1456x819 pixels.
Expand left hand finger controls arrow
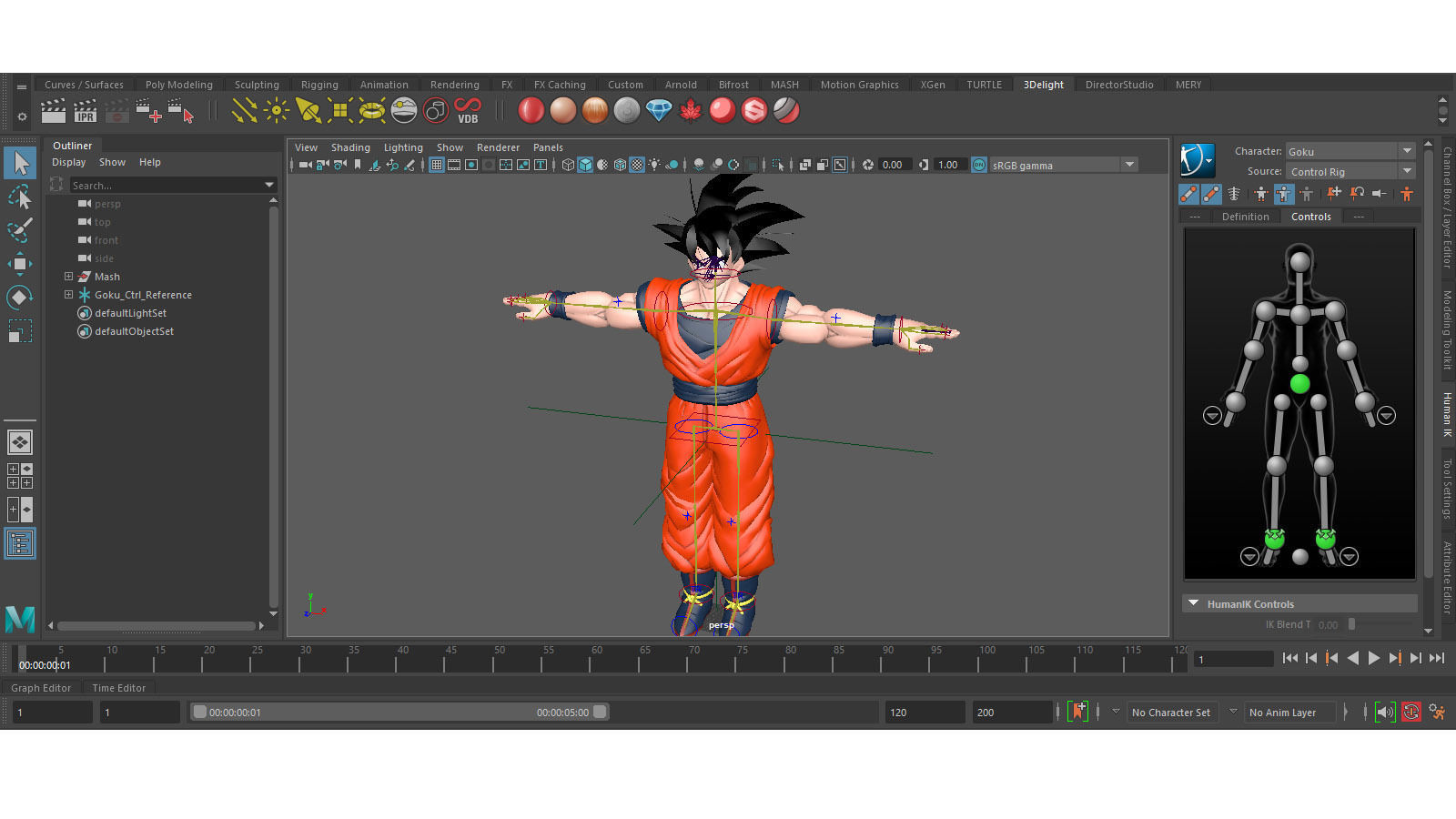tap(1386, 415)
